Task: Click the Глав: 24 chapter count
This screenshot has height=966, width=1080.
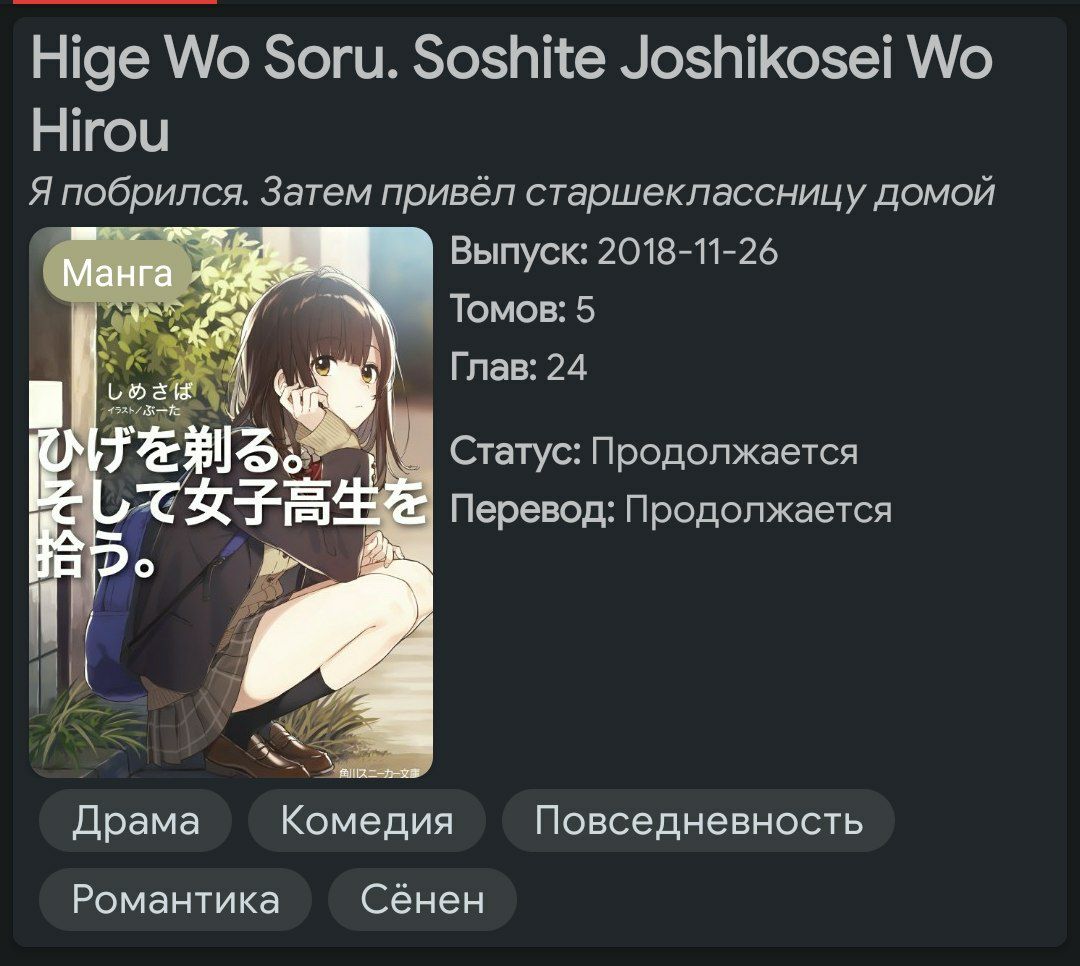Action: [518, 367]
